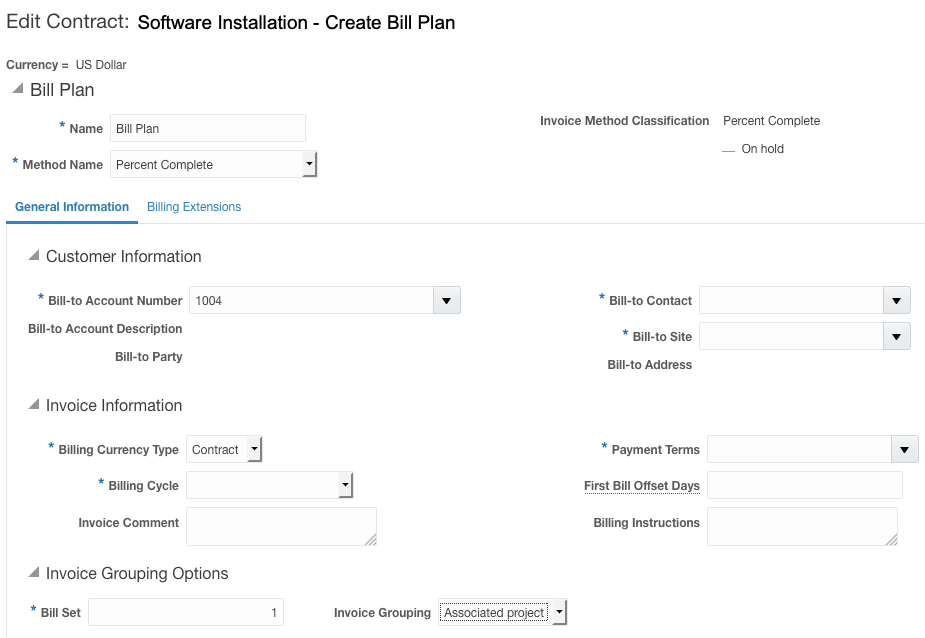
Task: Open the Payment Terms dropdown arrow
Action: tap(905, 450)
